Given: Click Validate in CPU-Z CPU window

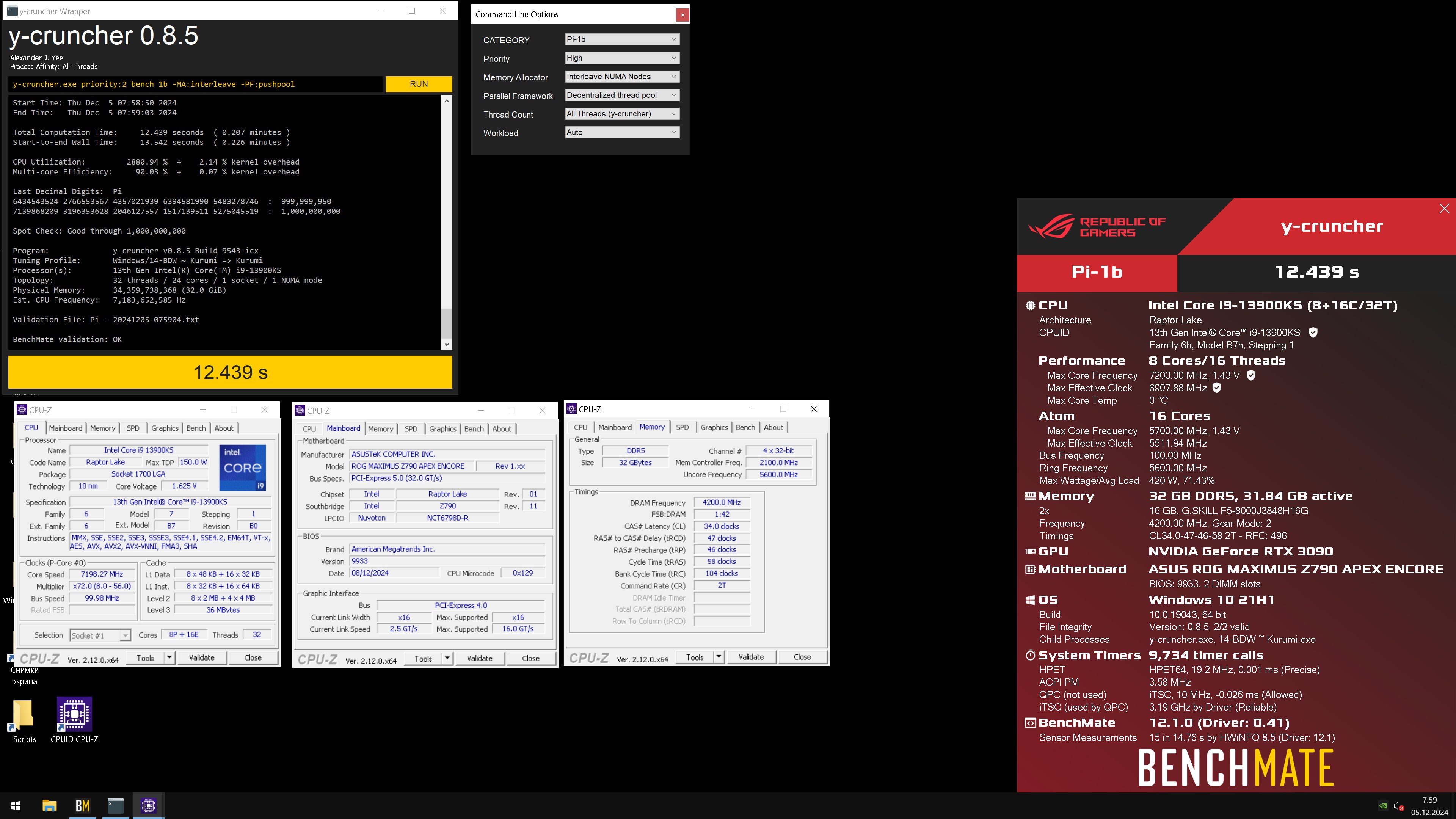Looking at the screenshot, I should [x=202, y=657].
